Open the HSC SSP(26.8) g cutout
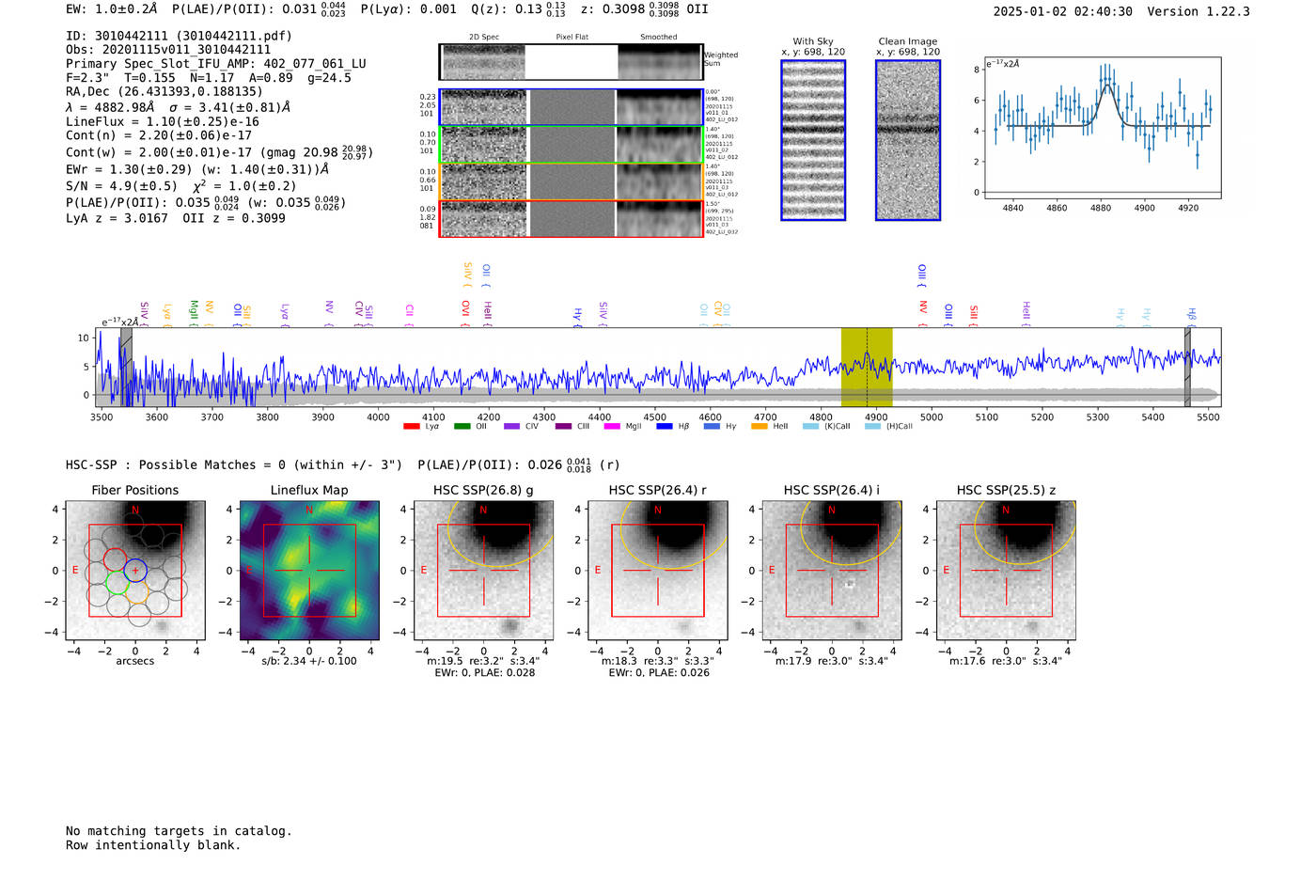This screenshot has width=1316, height=896. click(484, 571)
